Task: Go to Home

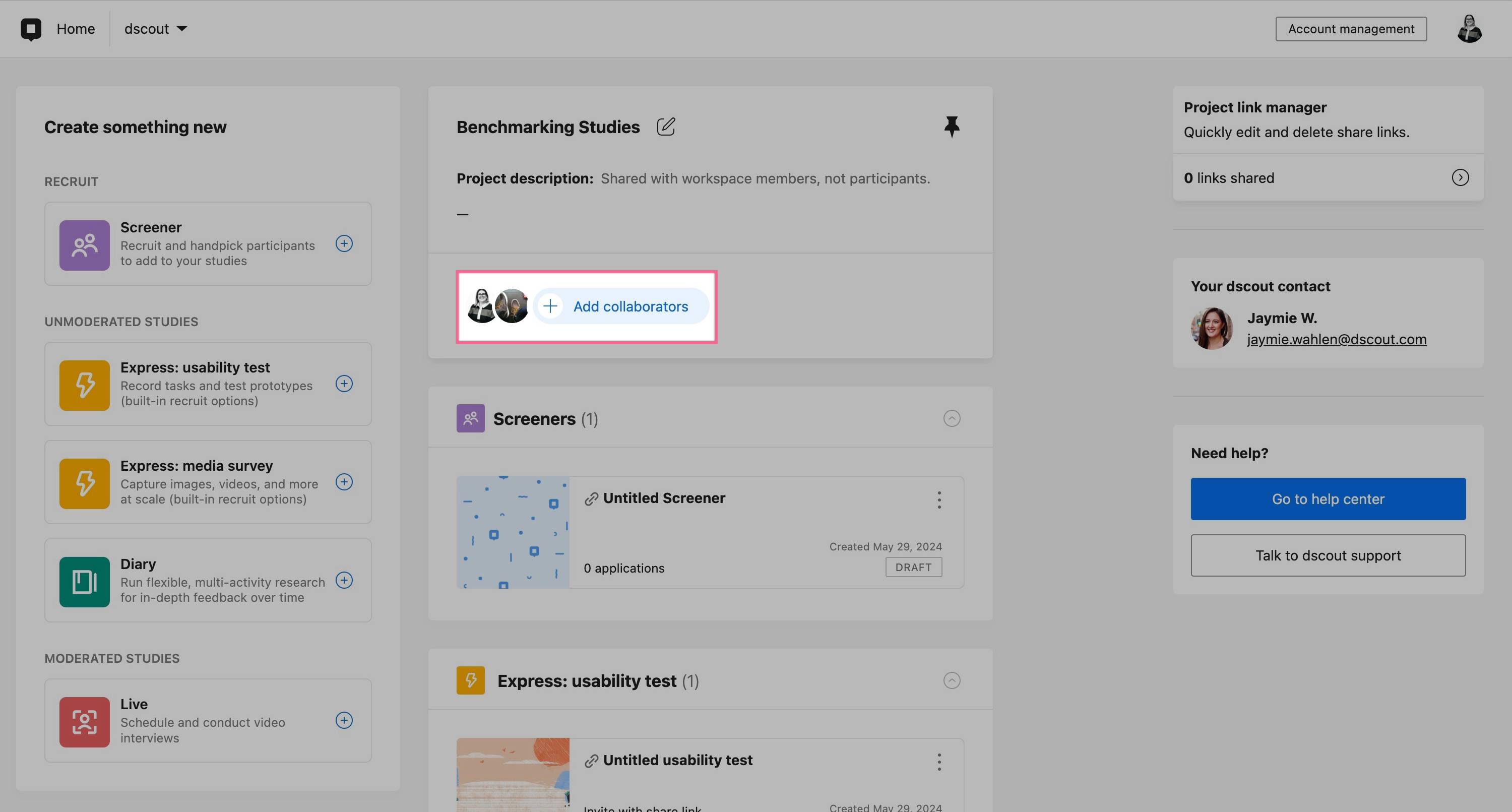Action: pos(76,29)
